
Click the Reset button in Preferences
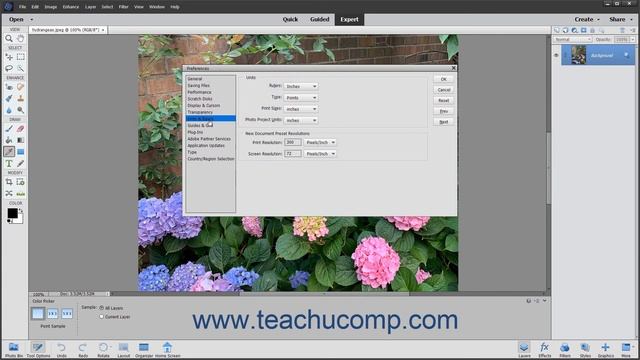point(444,100)
